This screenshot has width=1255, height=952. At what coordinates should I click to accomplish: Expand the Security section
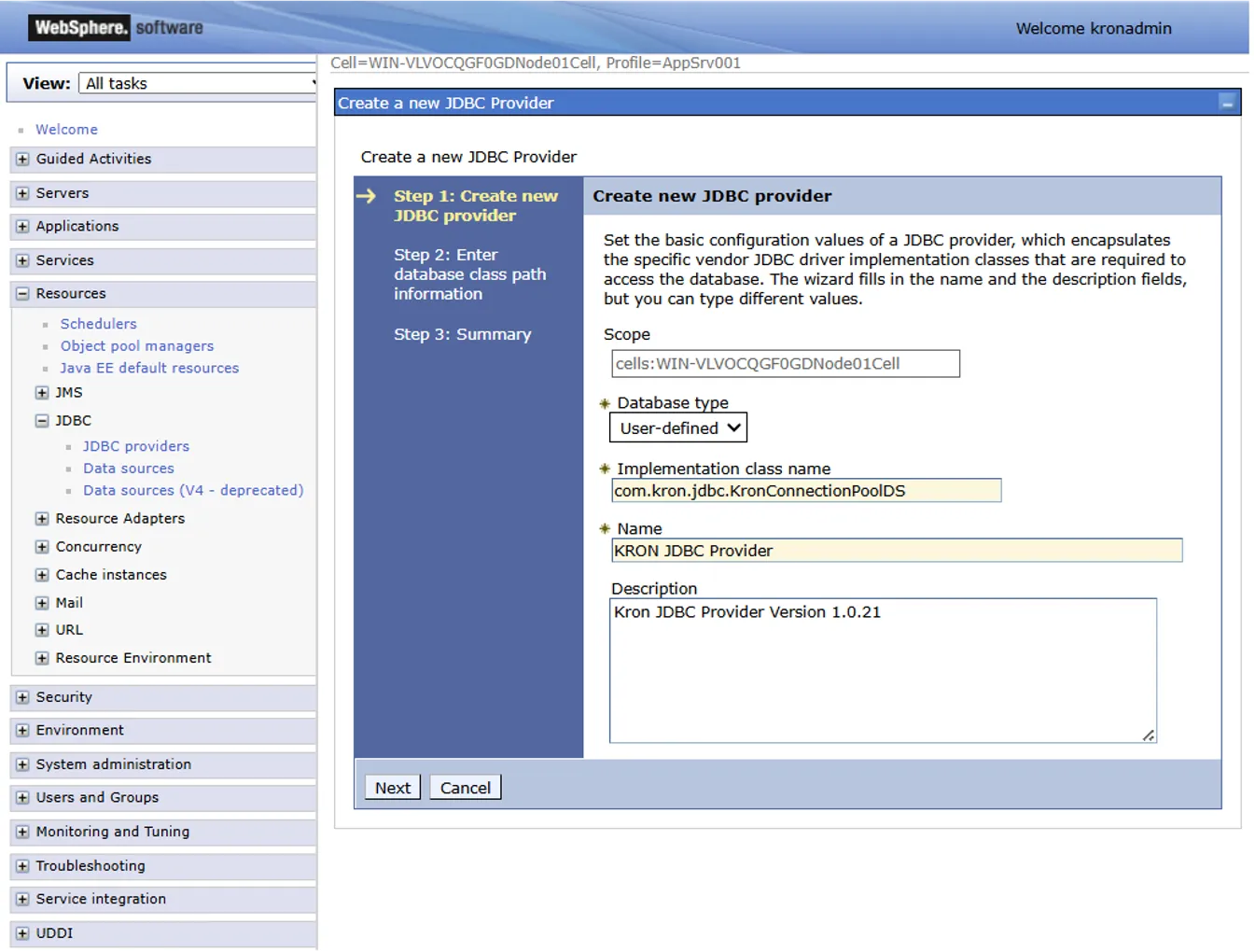point(22,697)
